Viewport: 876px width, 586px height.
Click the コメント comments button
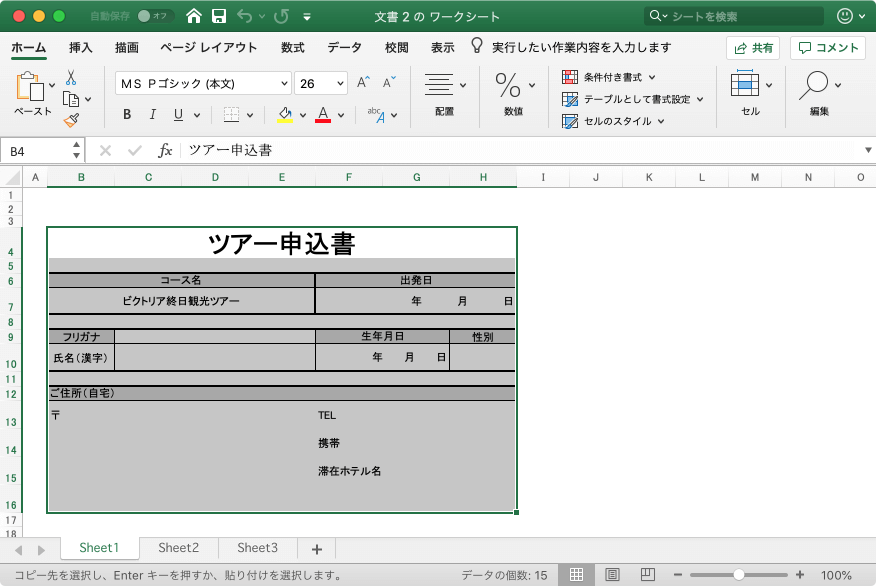tap(828, 47)
